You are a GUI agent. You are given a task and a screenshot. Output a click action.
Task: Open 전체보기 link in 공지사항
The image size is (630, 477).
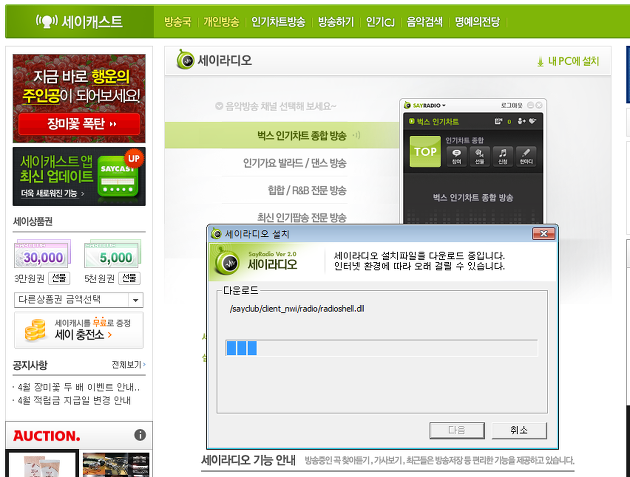tap(129, 364)
